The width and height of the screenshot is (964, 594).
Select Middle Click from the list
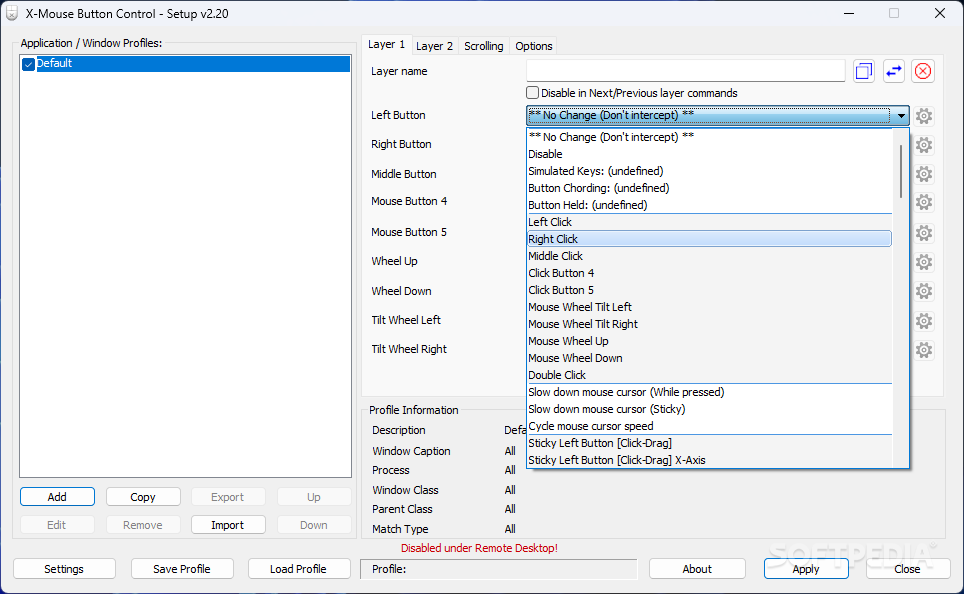[709, 256]
